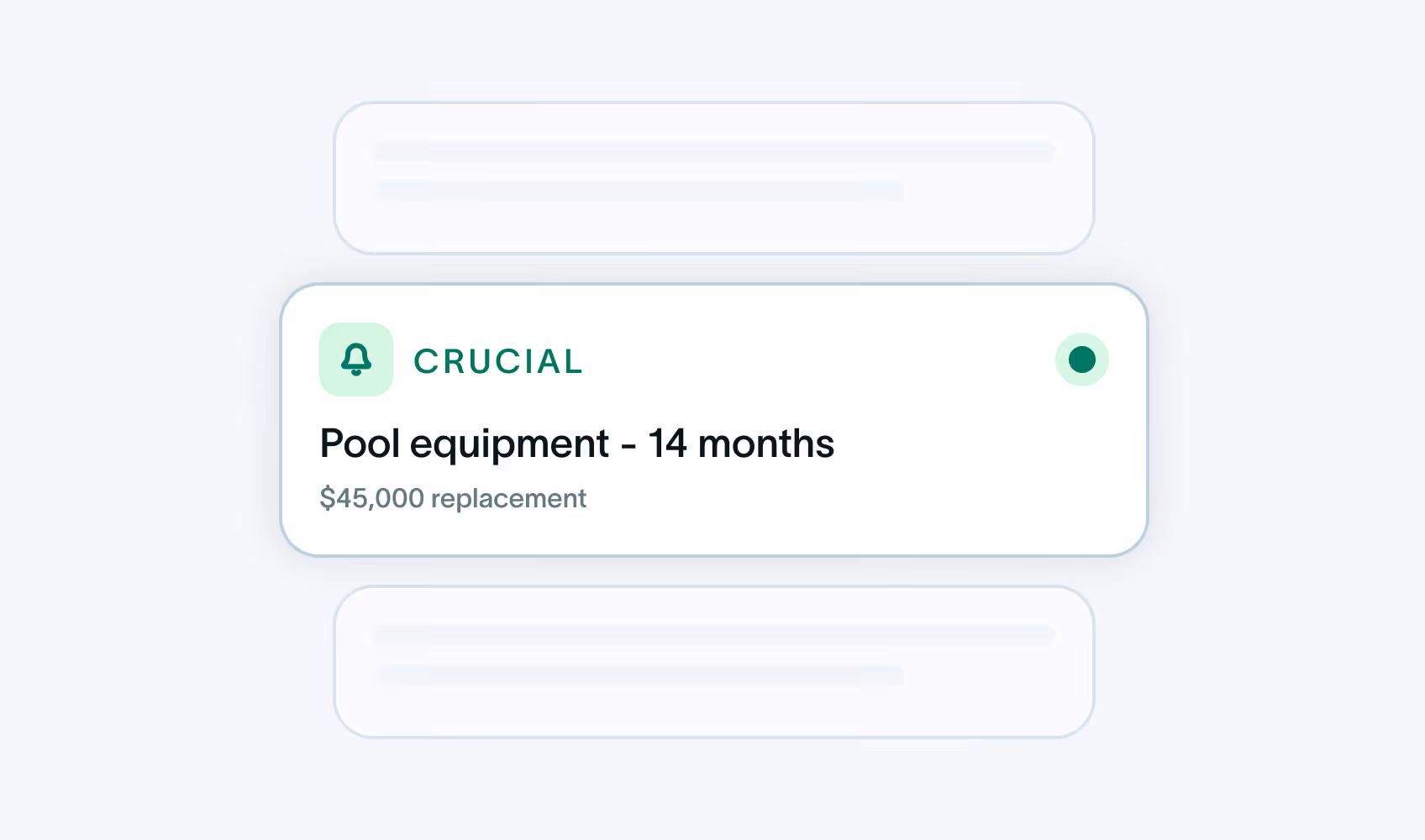Click the "$45,000" amount
The image size is (1425, 840).
[x=371, y=498]
